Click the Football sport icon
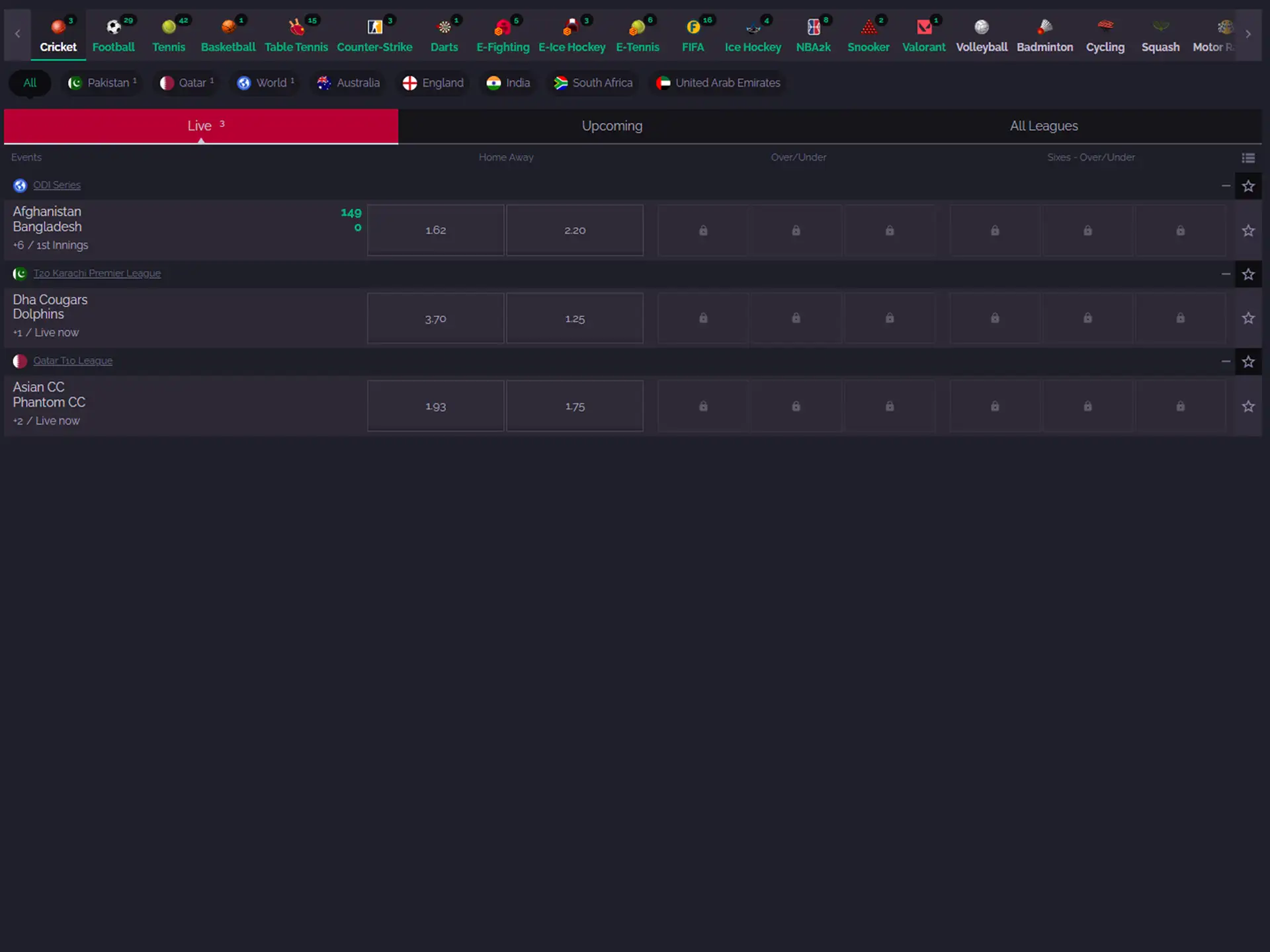Screen dimensions: 1270x952 point(113,33)
